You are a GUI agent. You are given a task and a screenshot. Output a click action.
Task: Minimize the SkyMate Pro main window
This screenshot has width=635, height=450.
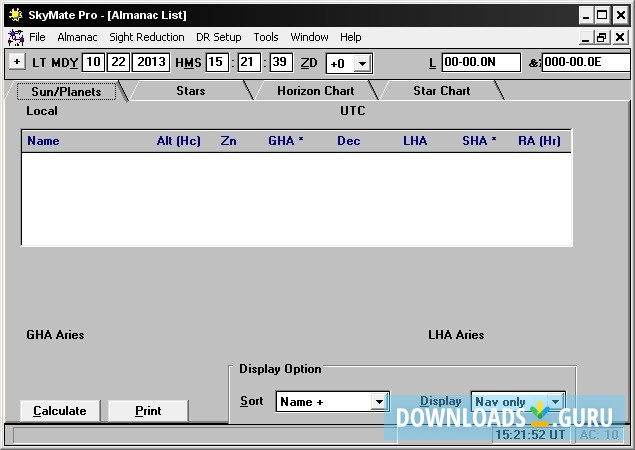click(586, 15)
